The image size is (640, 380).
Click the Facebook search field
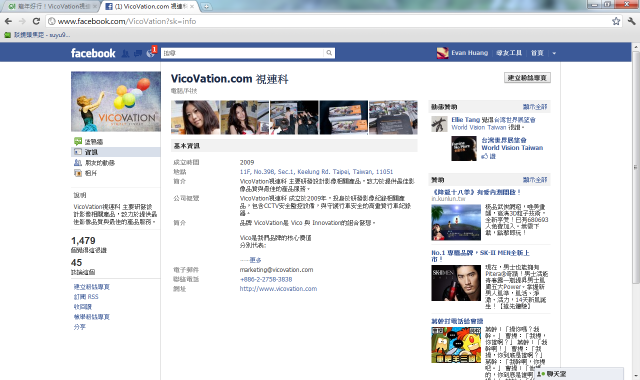click(243, 53)
